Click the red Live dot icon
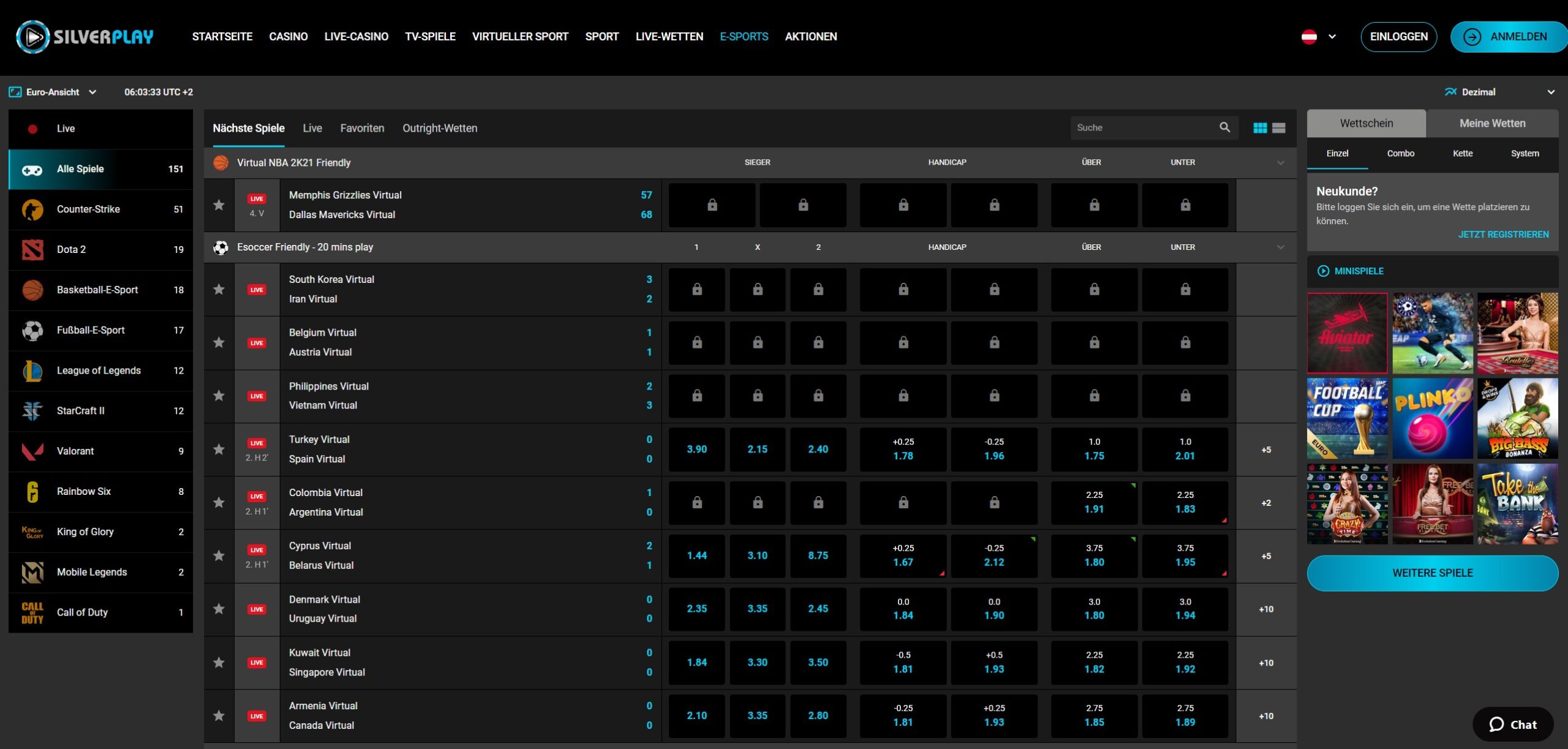The height and width of the screenshot is (749, 1568). coord(32,129)
